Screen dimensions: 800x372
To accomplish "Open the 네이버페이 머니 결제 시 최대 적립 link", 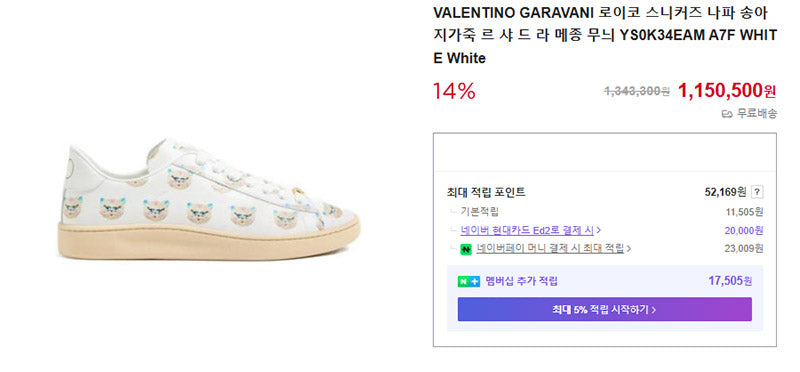I will click(x=550, y=249).
